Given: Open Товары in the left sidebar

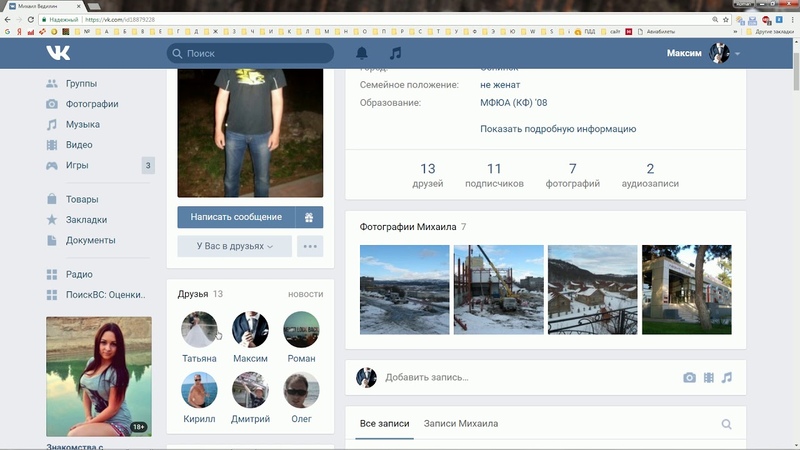Looking at the screenshot, I should 82,199.
